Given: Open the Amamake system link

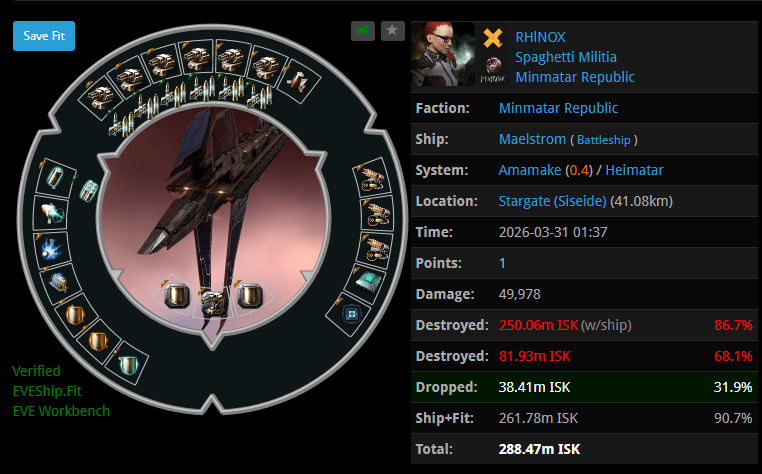Looking at the screenshot, I should [530, 170].
